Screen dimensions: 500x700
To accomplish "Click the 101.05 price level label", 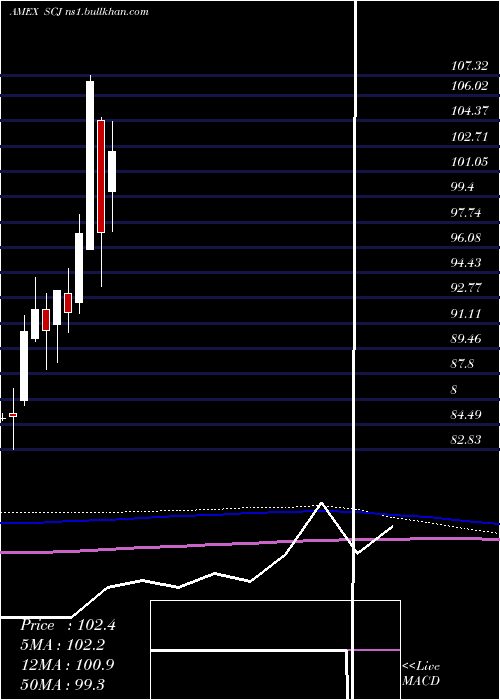I will (469, 162).
